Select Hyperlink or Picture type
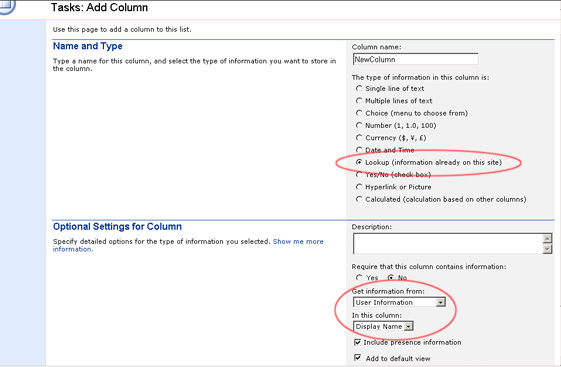Screen dimensions: 561x367 pos(359,187)
